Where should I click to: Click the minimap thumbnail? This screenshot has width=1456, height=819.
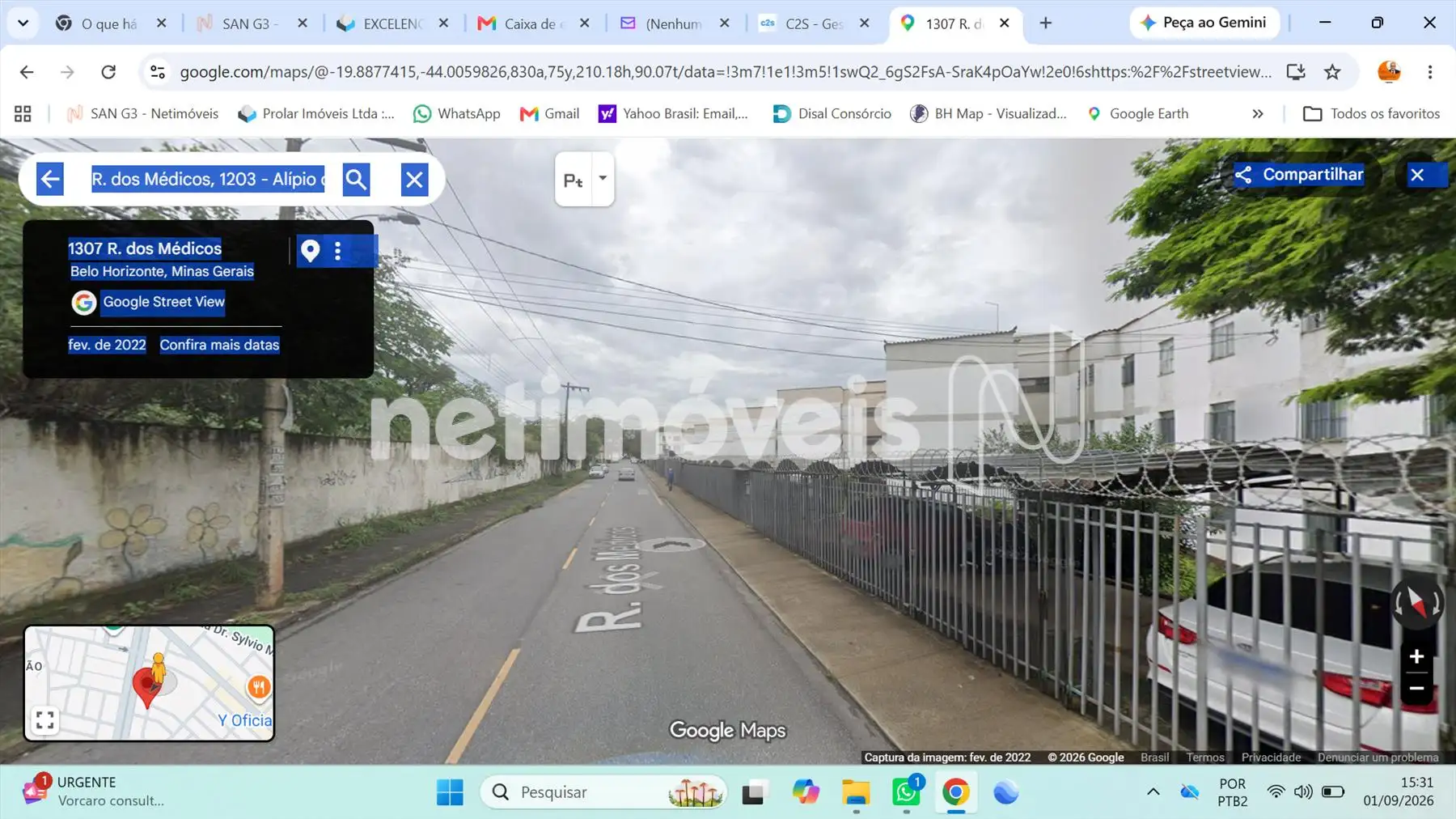pos(149,683)
